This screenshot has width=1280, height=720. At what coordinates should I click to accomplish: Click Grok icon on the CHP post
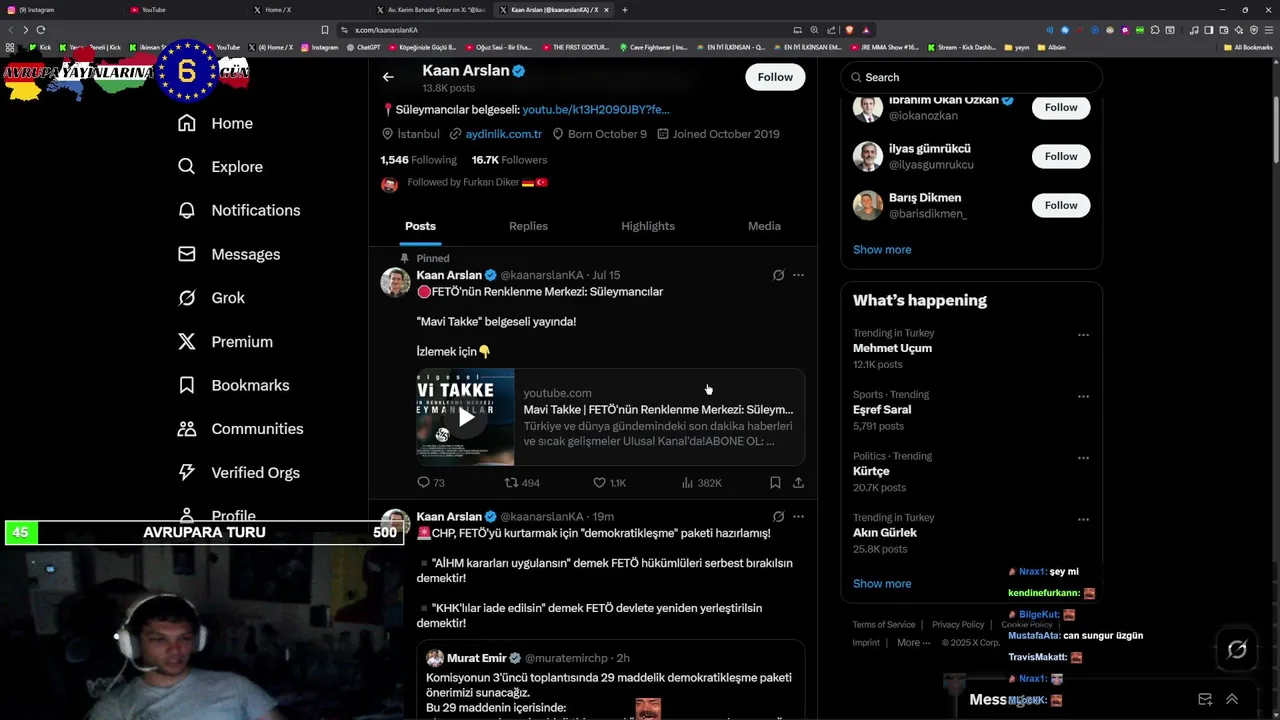click(x=778, y=517)
